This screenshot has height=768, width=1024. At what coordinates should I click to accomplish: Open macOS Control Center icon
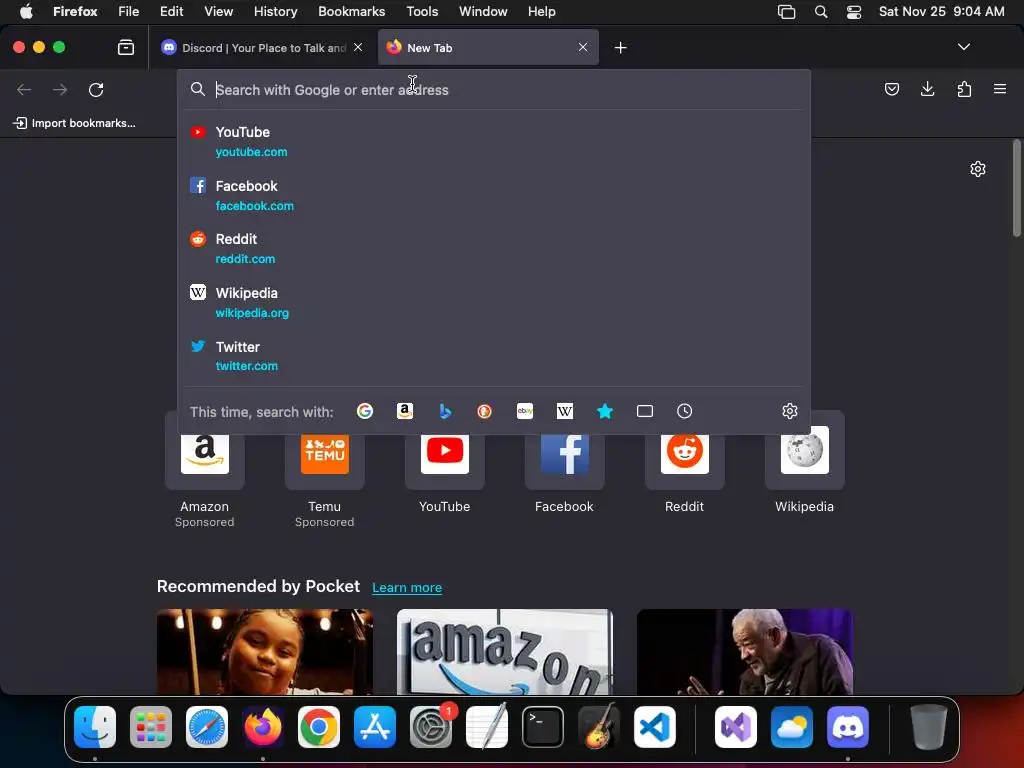click(854, 12)
